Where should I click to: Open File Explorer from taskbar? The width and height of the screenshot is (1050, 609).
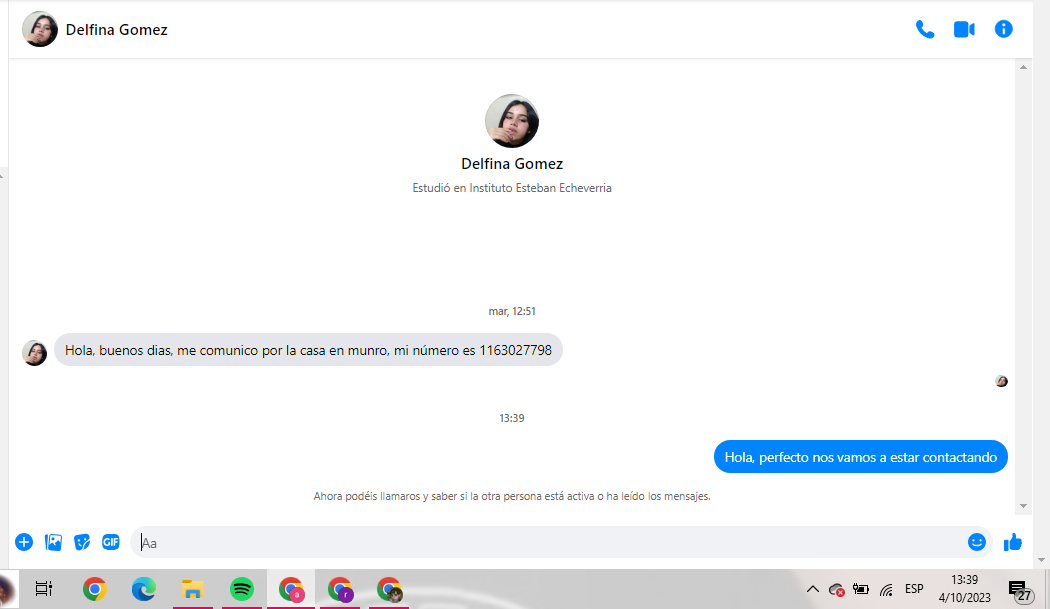pos(193,589)
